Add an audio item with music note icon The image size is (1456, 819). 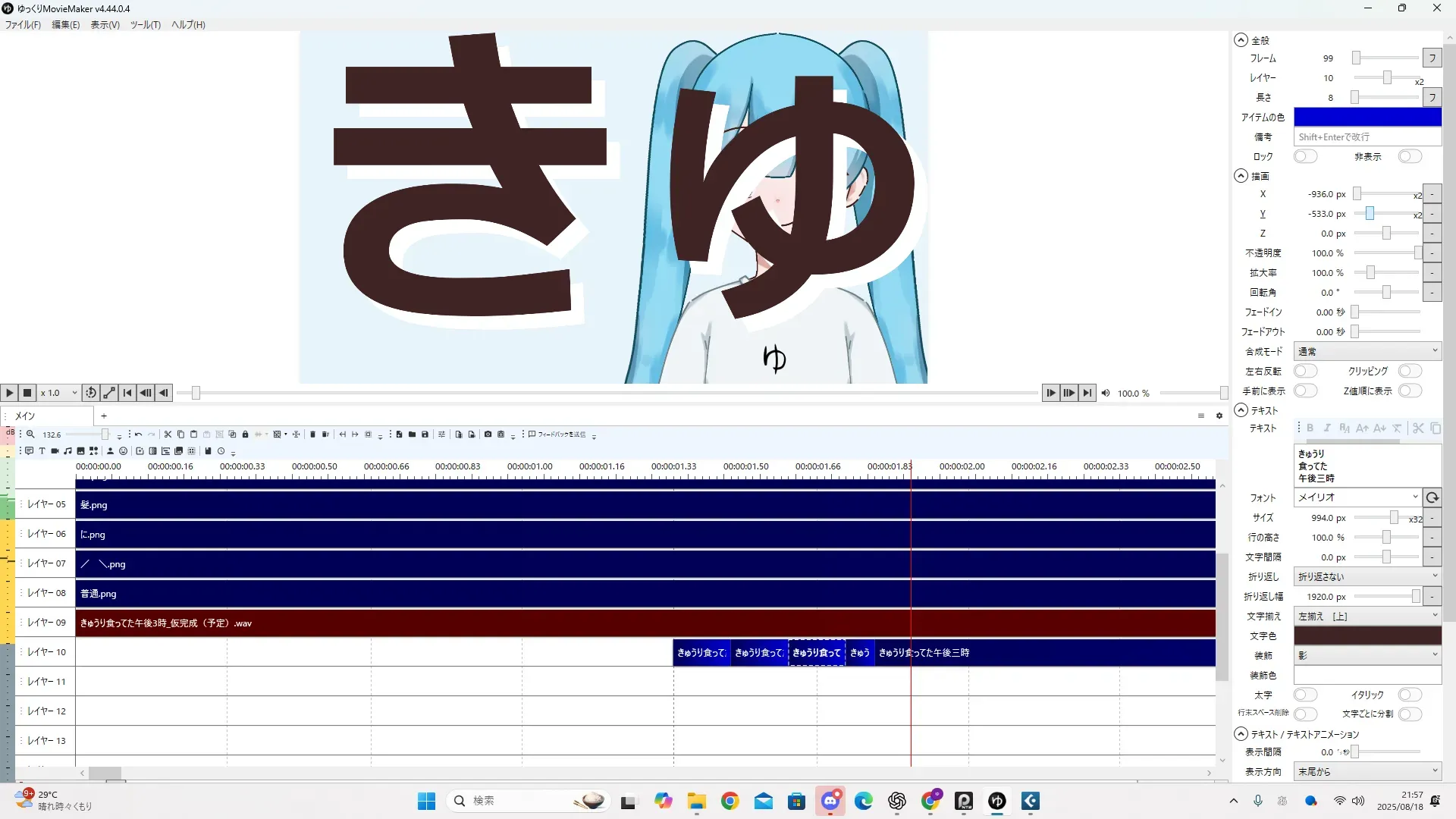[x=67, y=450]
